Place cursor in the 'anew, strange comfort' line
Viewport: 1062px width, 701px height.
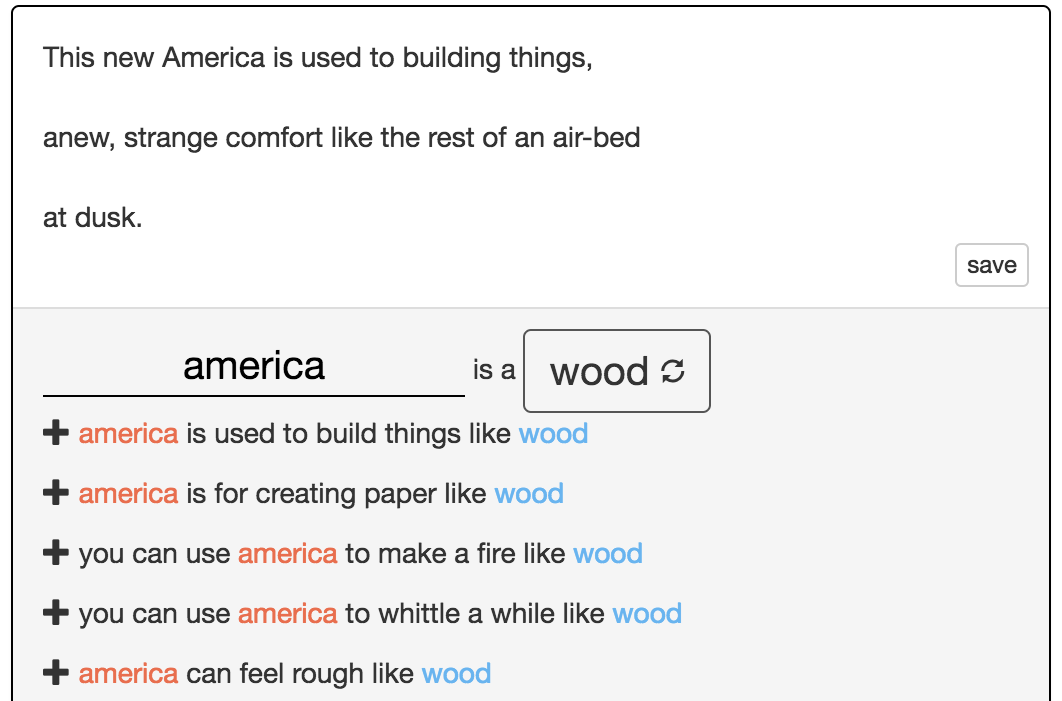coord(341,137)
